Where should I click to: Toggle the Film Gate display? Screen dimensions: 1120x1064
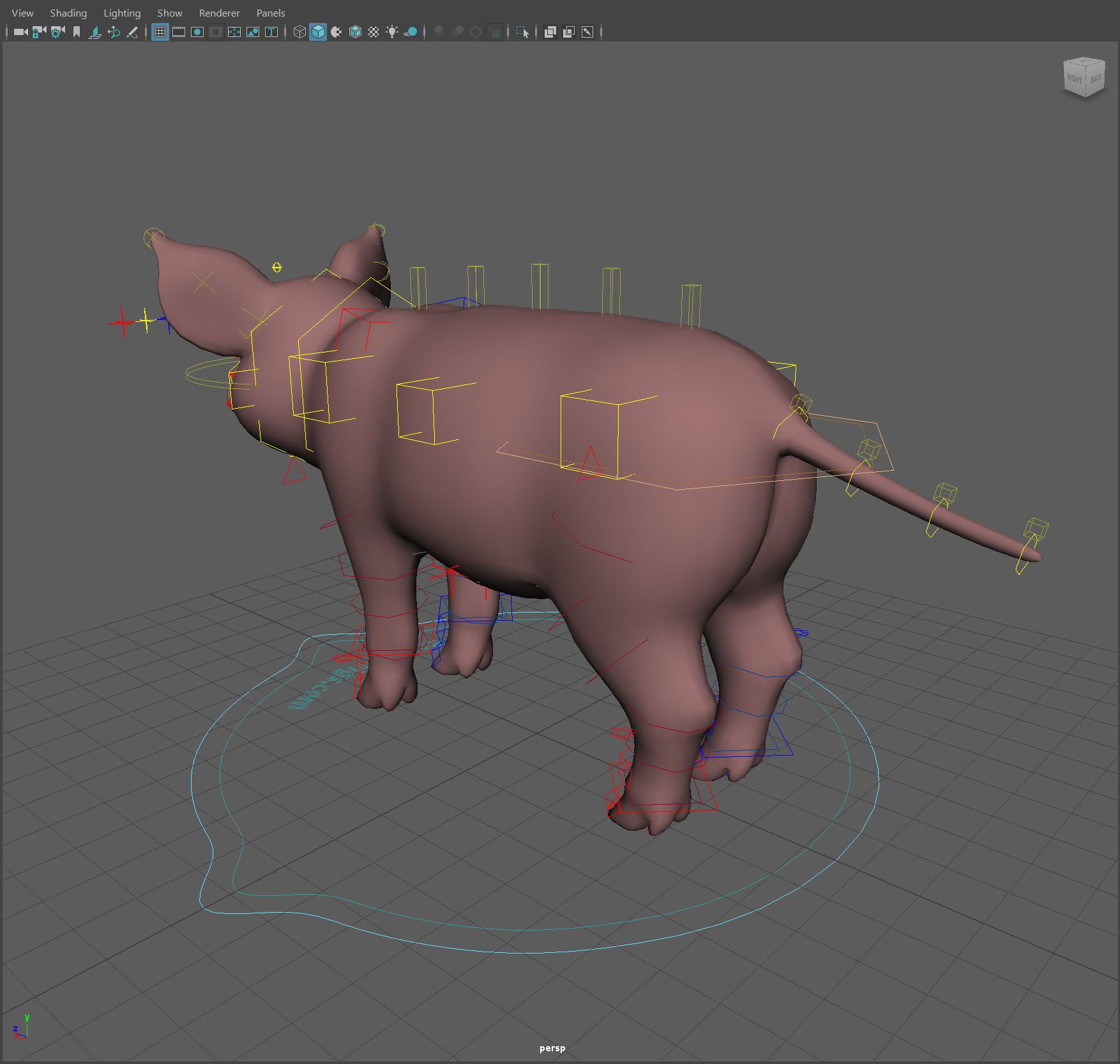[x=179, y=32]
